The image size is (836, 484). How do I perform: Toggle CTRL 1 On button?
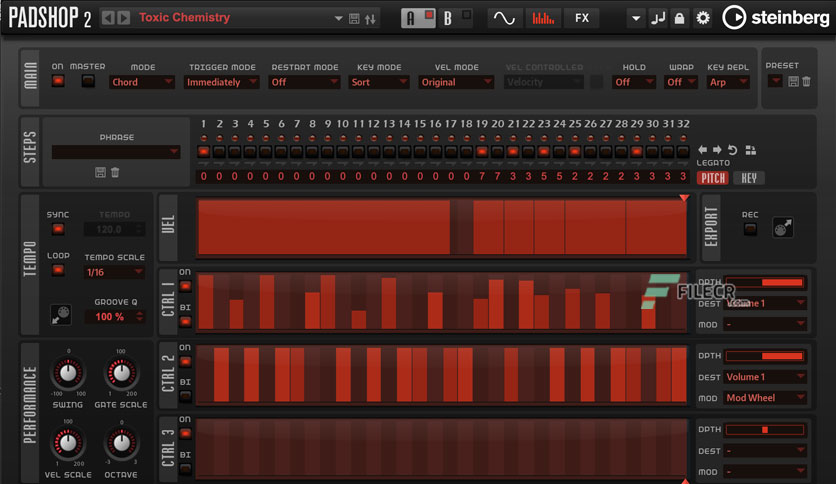[185, 286]
